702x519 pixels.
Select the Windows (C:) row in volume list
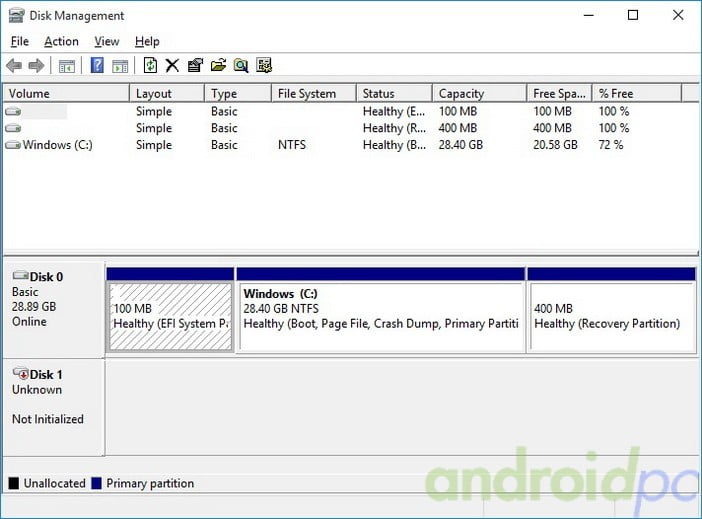[x=57, y=145]
